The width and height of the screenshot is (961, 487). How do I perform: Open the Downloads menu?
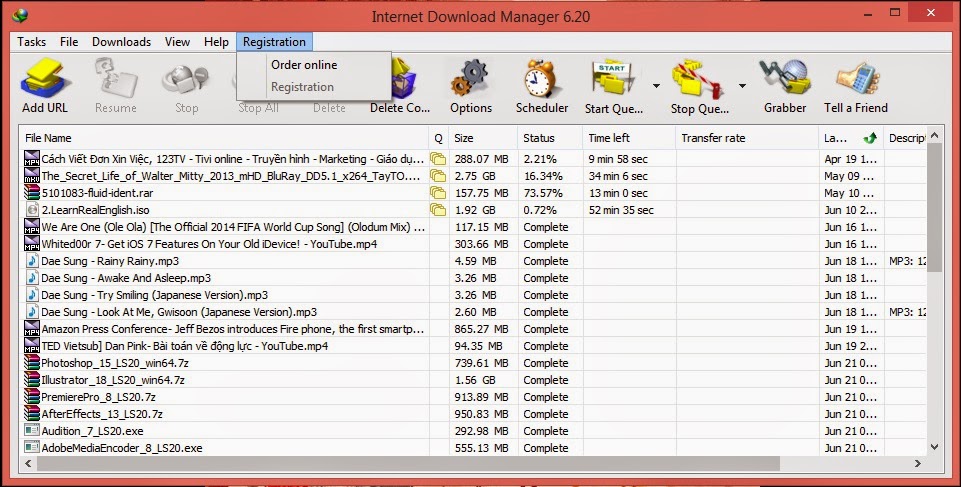pyautogui.click(x=121, y=42)
